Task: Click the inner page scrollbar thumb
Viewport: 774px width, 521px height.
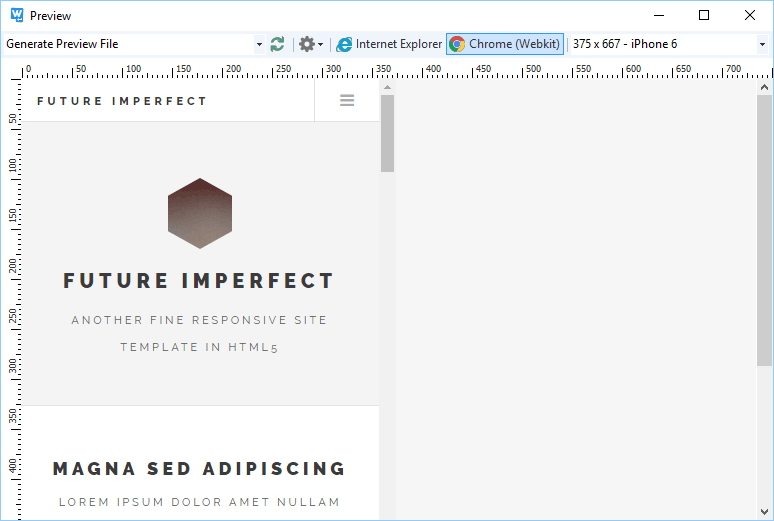Action: [x=387, y=133]
